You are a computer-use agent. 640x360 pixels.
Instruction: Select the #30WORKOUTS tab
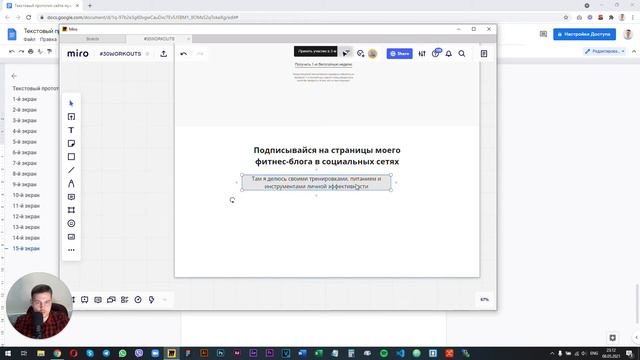pos(159,39)
